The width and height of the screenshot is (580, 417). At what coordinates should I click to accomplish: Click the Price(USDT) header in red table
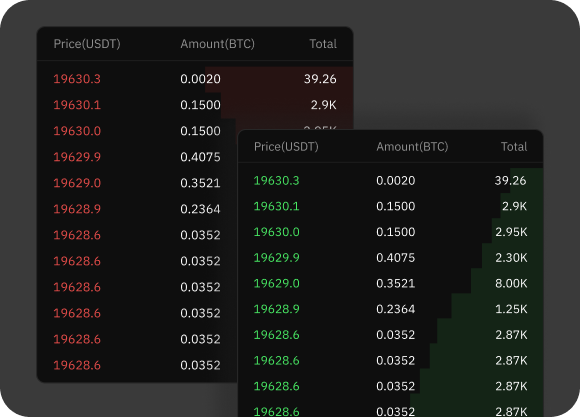click(x=87, y=44)
